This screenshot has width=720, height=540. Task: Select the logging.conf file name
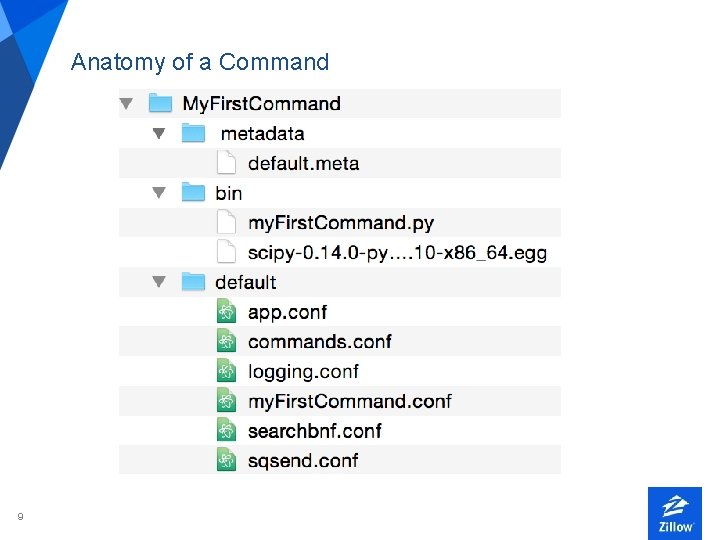coord(303,371)
